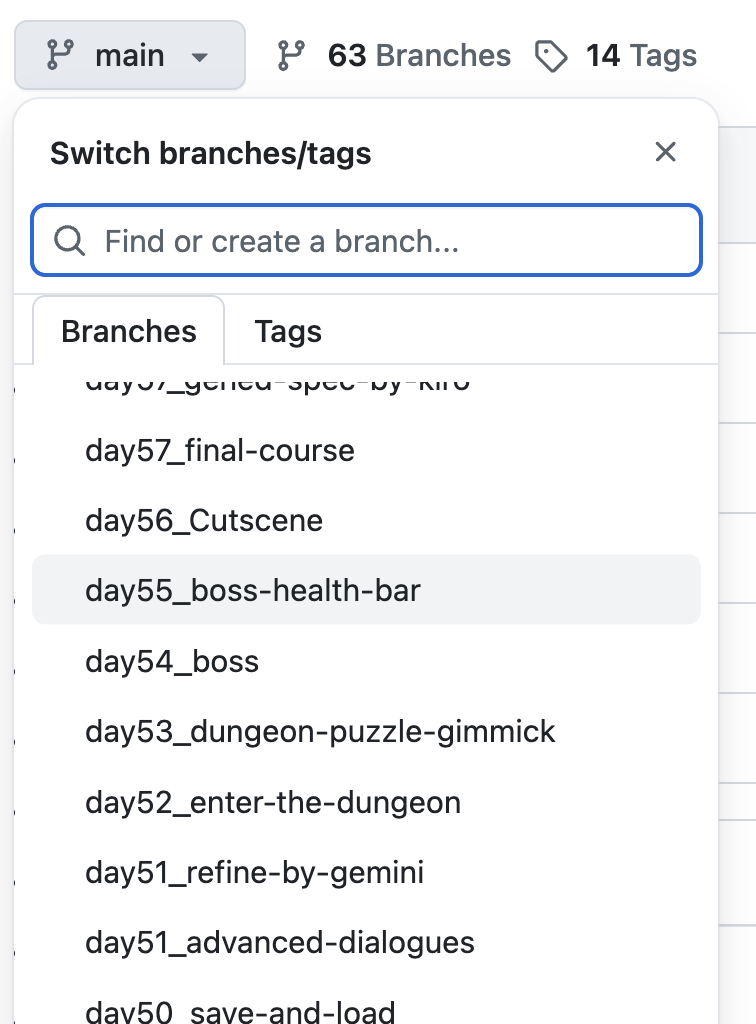This screenshot has width=756, height=1024.
Task: Select the day51_advanced-dialogues branch
Action: [280, 942]
